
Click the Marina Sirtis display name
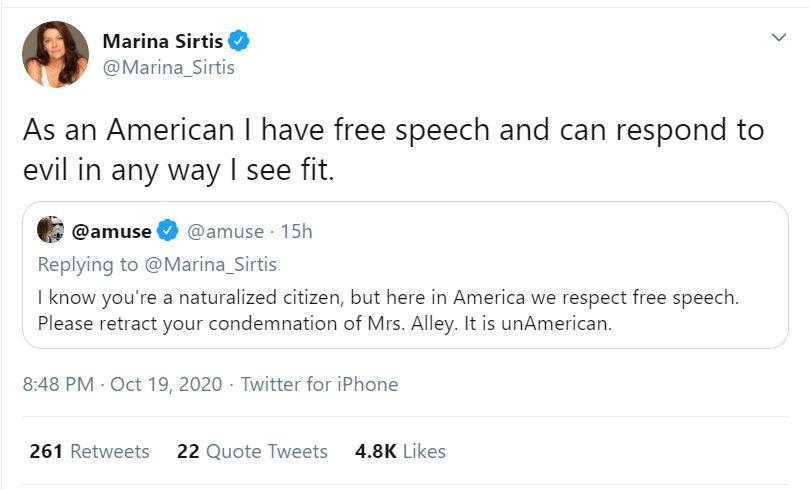click(163, 41)
